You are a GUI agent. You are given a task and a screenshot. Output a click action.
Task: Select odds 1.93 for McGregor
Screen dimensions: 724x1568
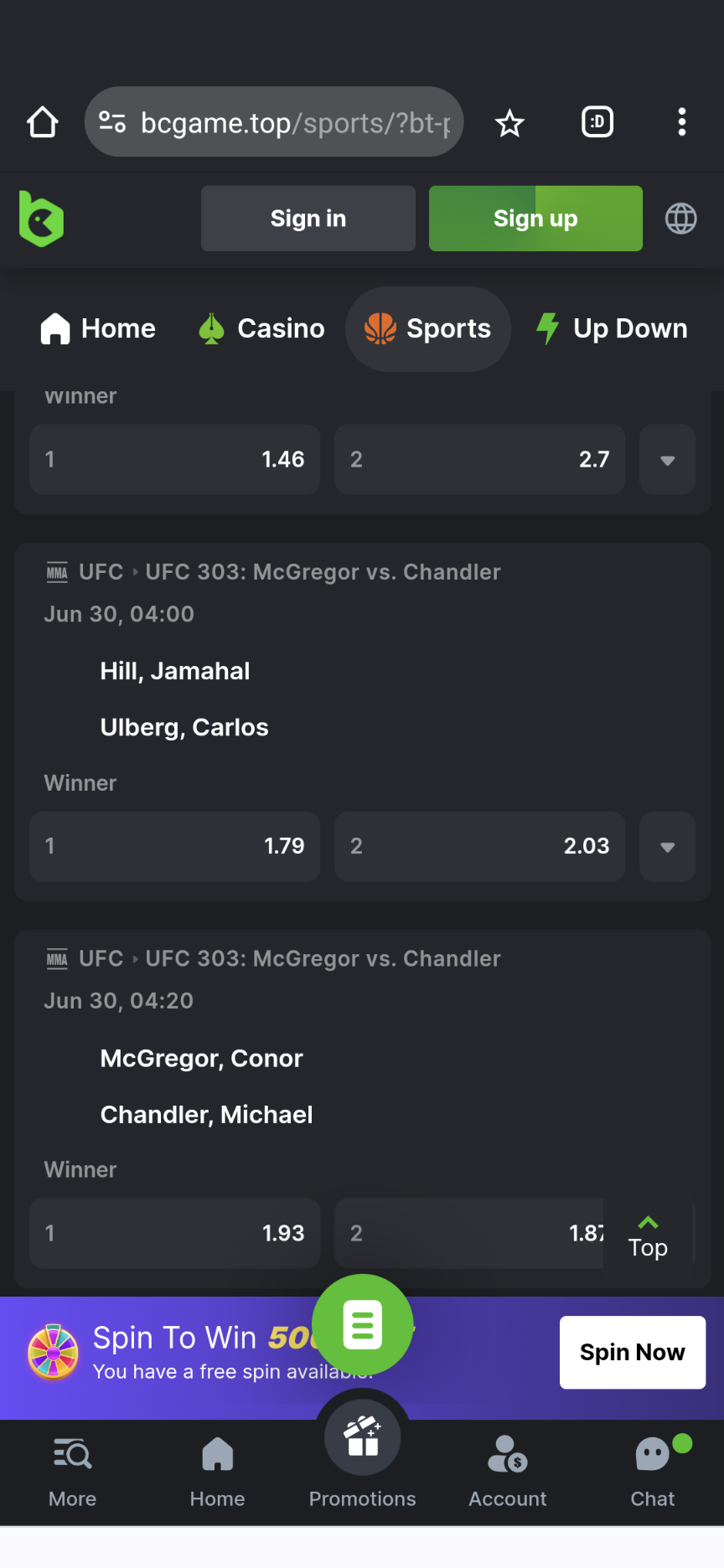[174, 1233]
